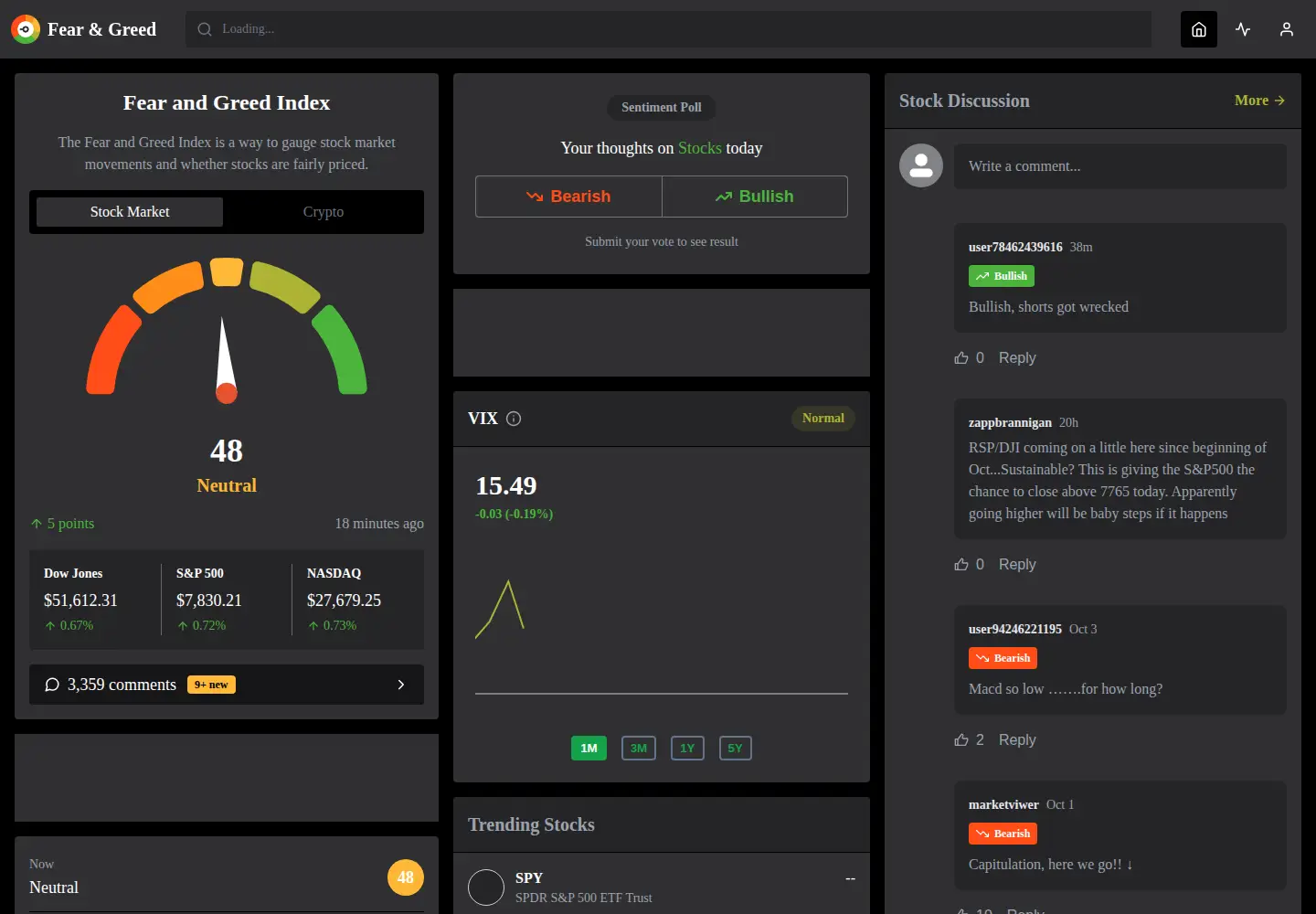Open zappbrannigan's profile name

point(1010,422)
